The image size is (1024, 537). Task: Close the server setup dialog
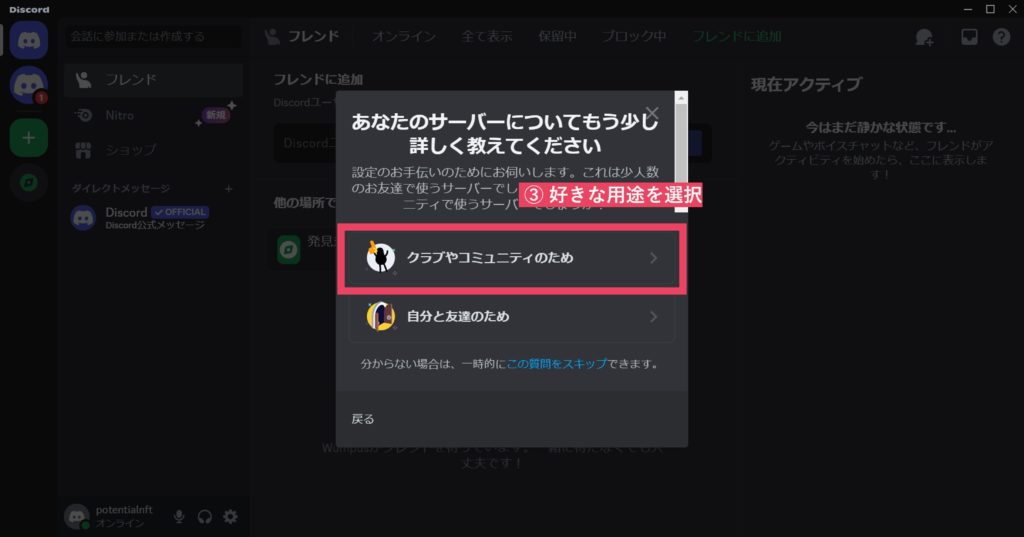pyautogui.click(x=652, y=113)
